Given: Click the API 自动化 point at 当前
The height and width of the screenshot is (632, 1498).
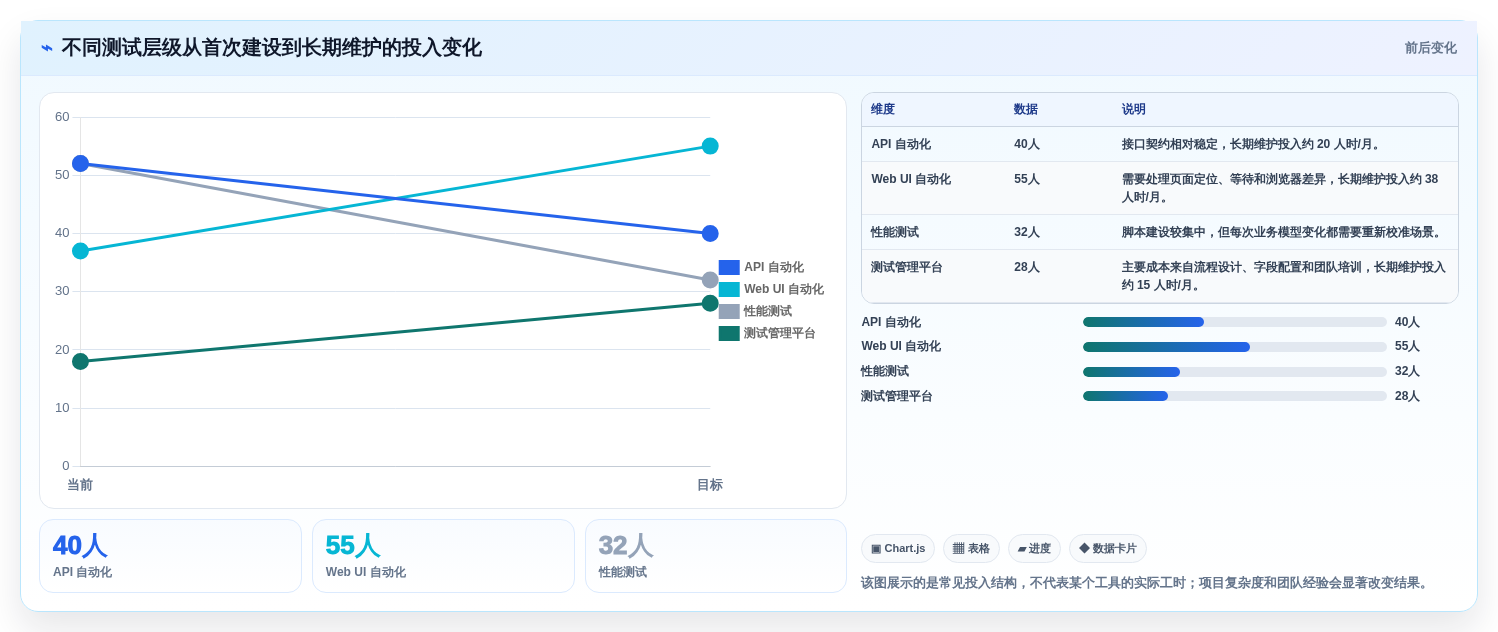Looking at the screenshot, I should 80,163.
